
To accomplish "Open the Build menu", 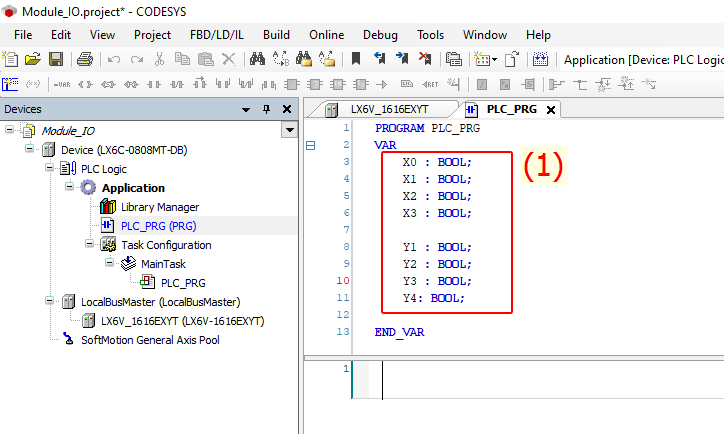I will tap(276, 34).
